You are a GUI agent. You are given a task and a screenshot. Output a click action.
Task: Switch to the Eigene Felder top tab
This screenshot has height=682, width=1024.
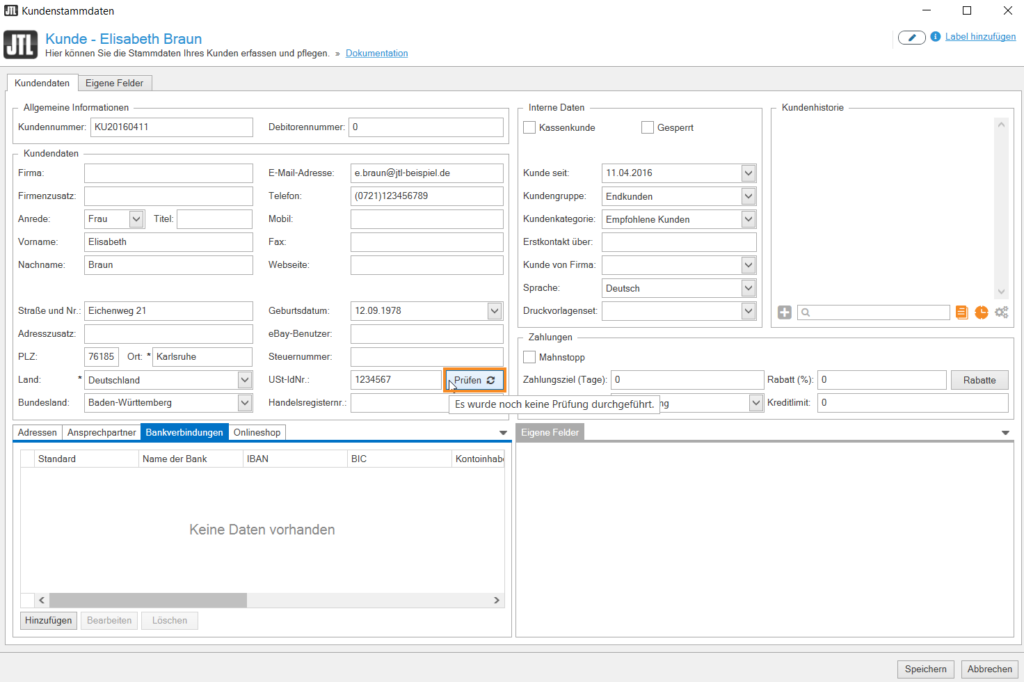(x=114, y=84)
